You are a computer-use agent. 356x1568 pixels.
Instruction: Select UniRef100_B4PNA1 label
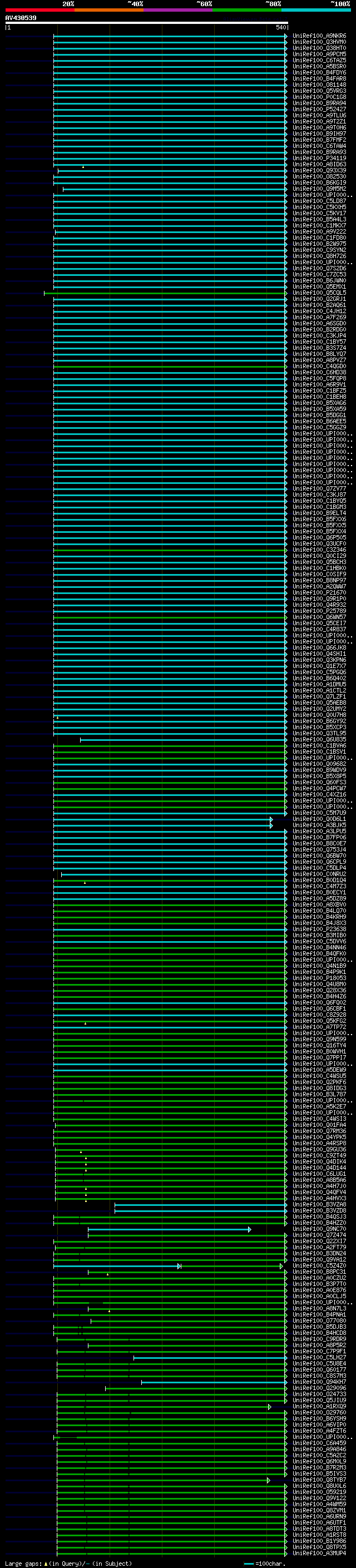point(319,1314)
